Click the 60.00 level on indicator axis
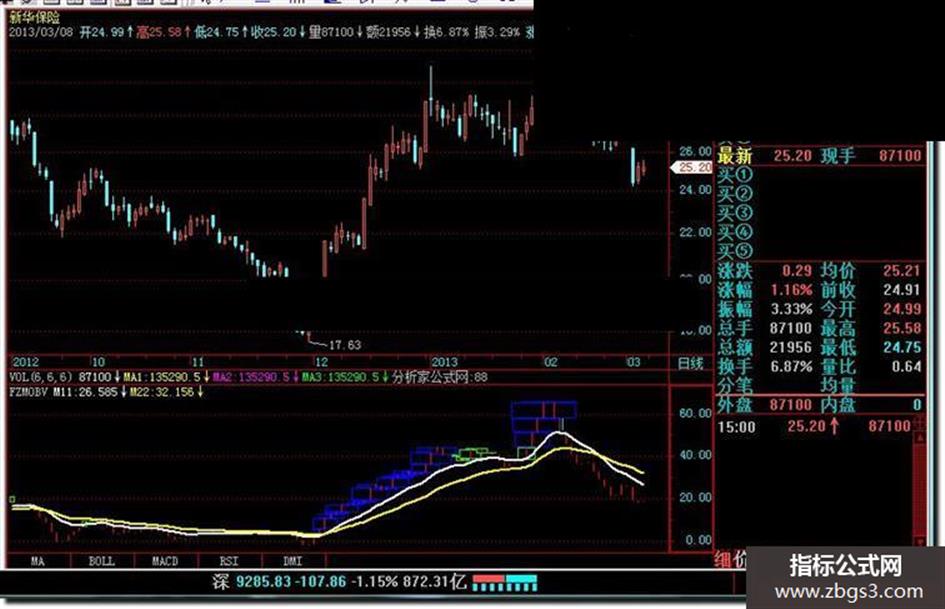 click(x=695, y=413)
